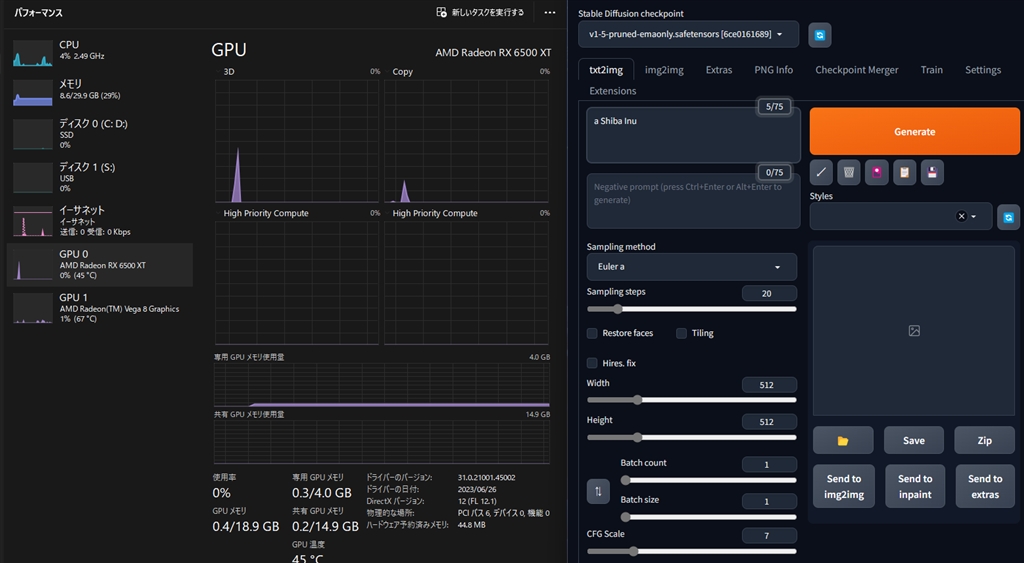Viewport: 1024px width, 563px height.
Task: Click the trash icon to clear prompt
Action: [x=848, y=172]
